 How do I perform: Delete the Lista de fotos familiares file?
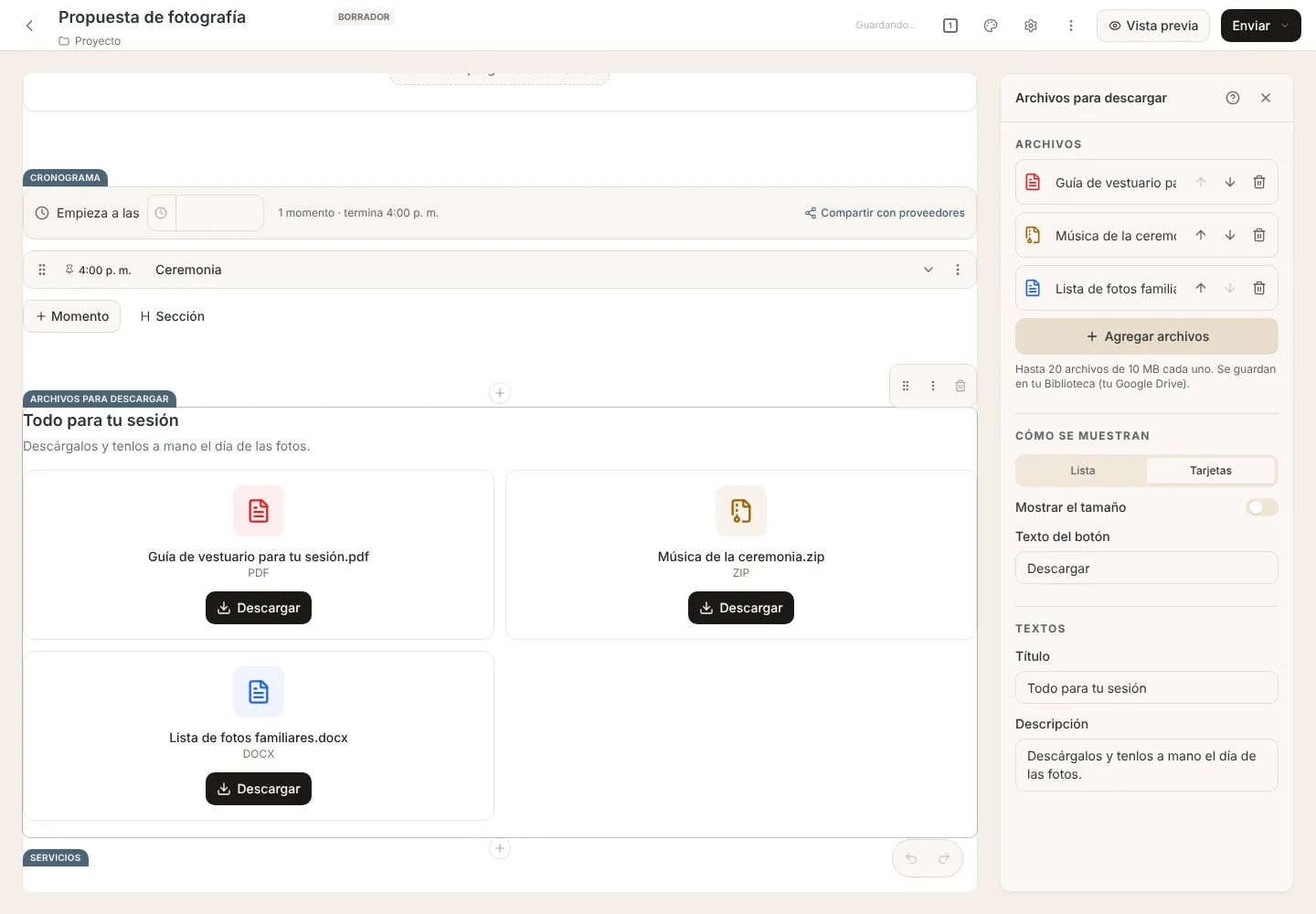pos(1259,288)
